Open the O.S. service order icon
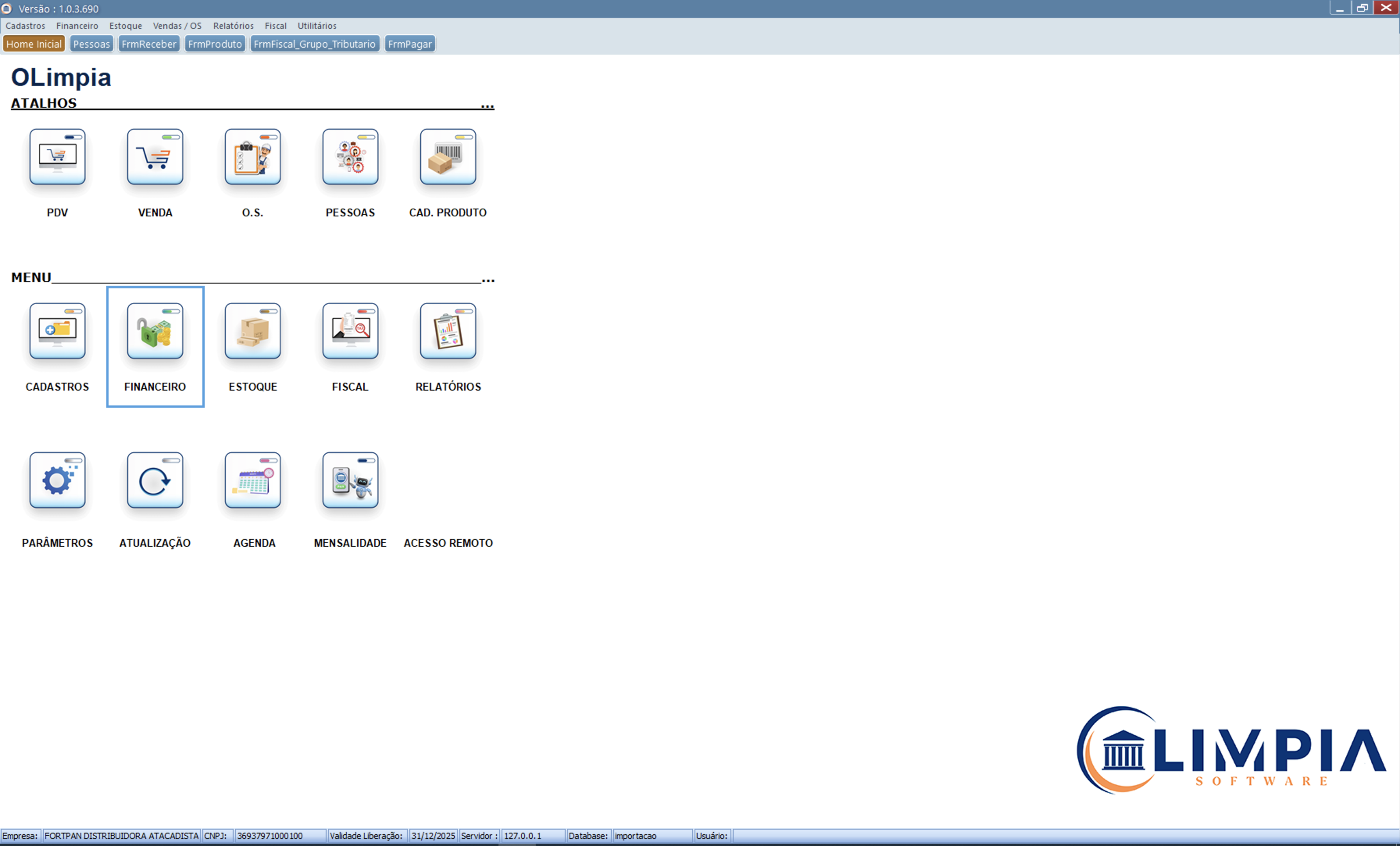The width and height of the screenshot is (1400, 846). coord(252,157)
